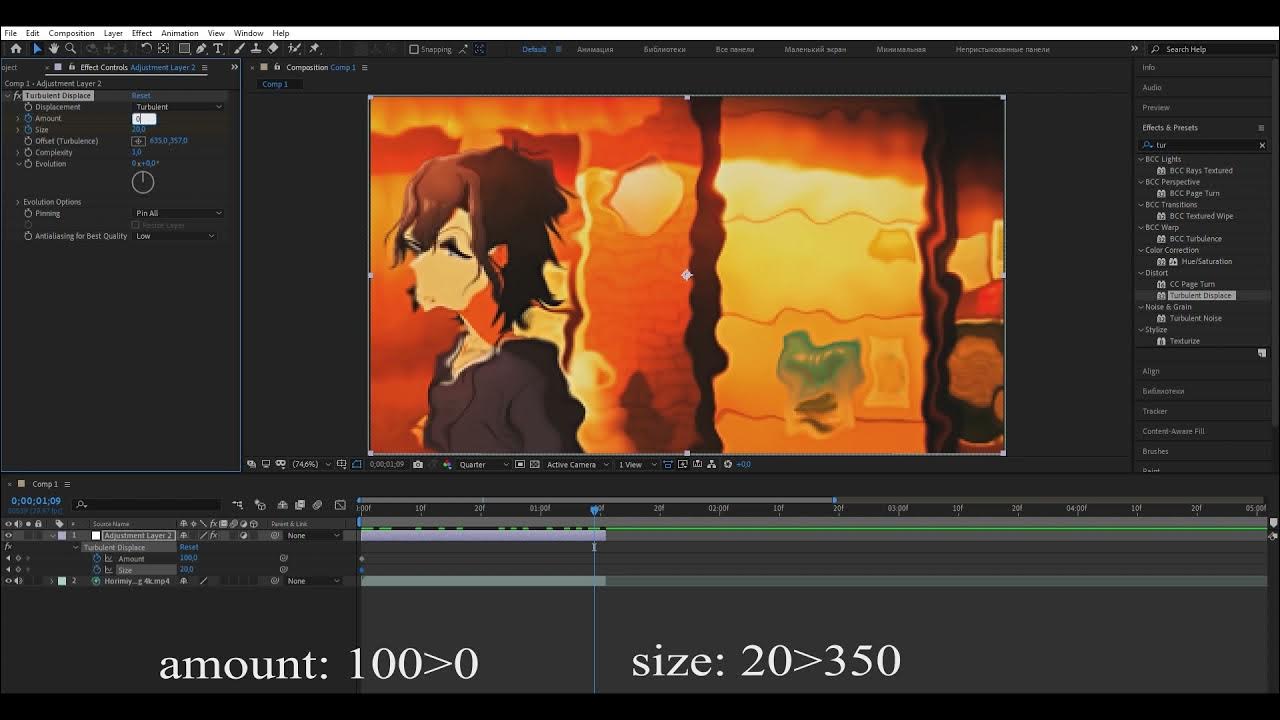
Task: Open the Effect menu
Action: click(x=142, y=33)
